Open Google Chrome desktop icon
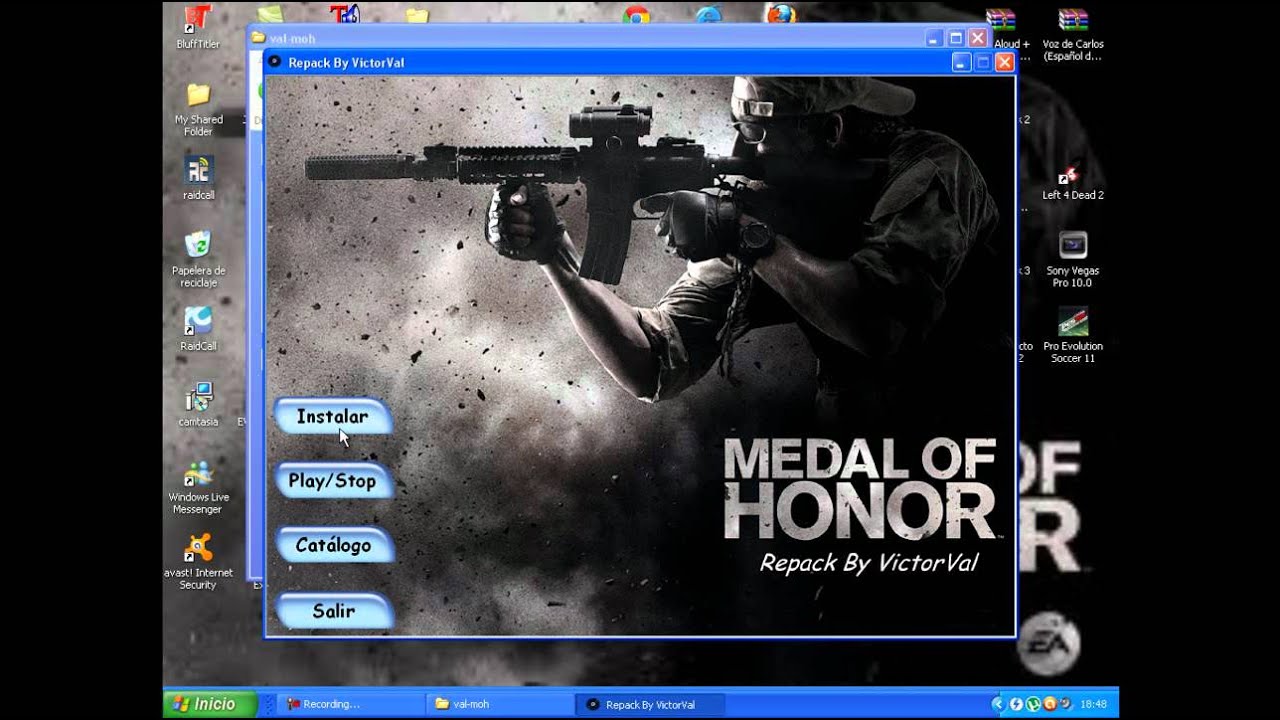Viewport: 1280px width, 720px height. coord(636,15)
